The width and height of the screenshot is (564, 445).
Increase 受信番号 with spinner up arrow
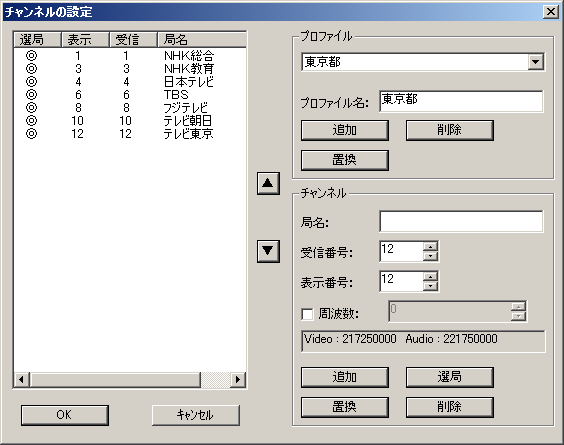(430, 247)
